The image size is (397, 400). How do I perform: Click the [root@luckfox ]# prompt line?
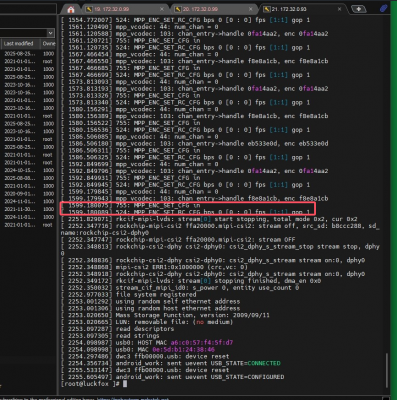pos(94,384)
